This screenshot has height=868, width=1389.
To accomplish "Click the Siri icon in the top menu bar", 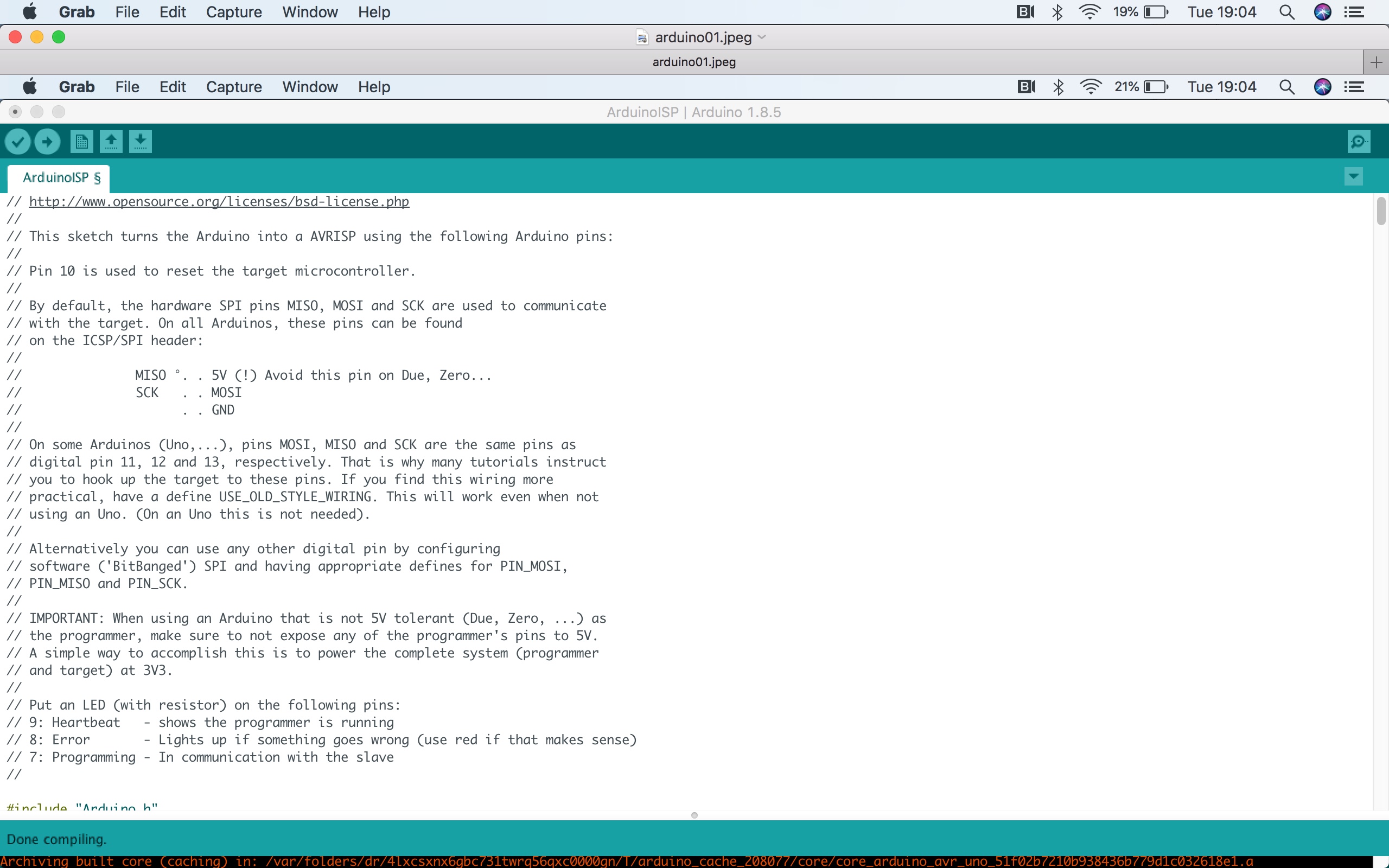I will [1322, 12].
